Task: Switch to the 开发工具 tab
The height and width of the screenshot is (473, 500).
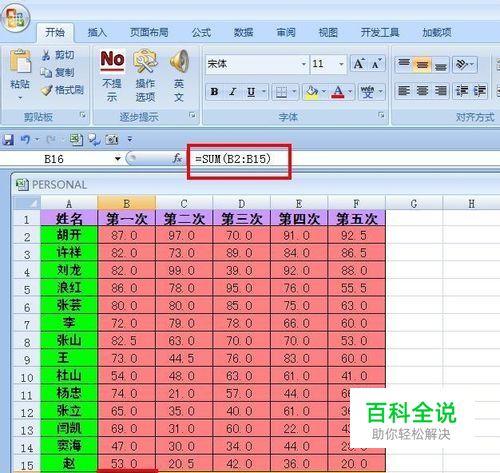Action: pyautogui.click(x=380, y=32)
